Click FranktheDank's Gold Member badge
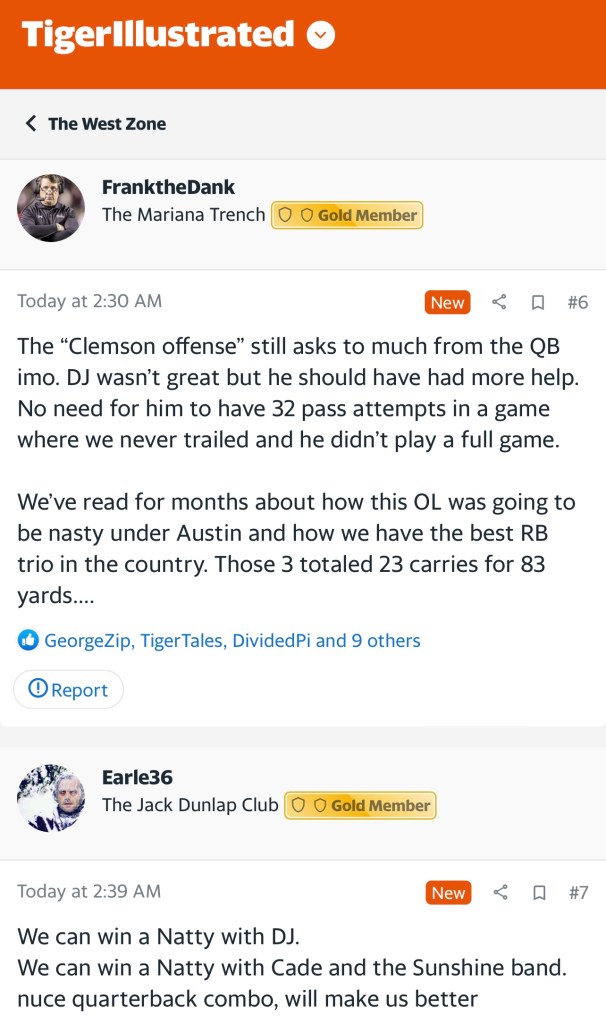606x1024 pixels. click(347, 215)
